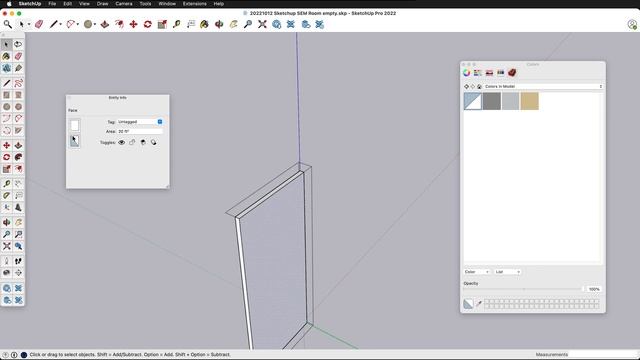The width and height of the screenshot is (640, 360).
Task: Choose the Tape Measure tool in top toolbar
Action: (176, 24)
